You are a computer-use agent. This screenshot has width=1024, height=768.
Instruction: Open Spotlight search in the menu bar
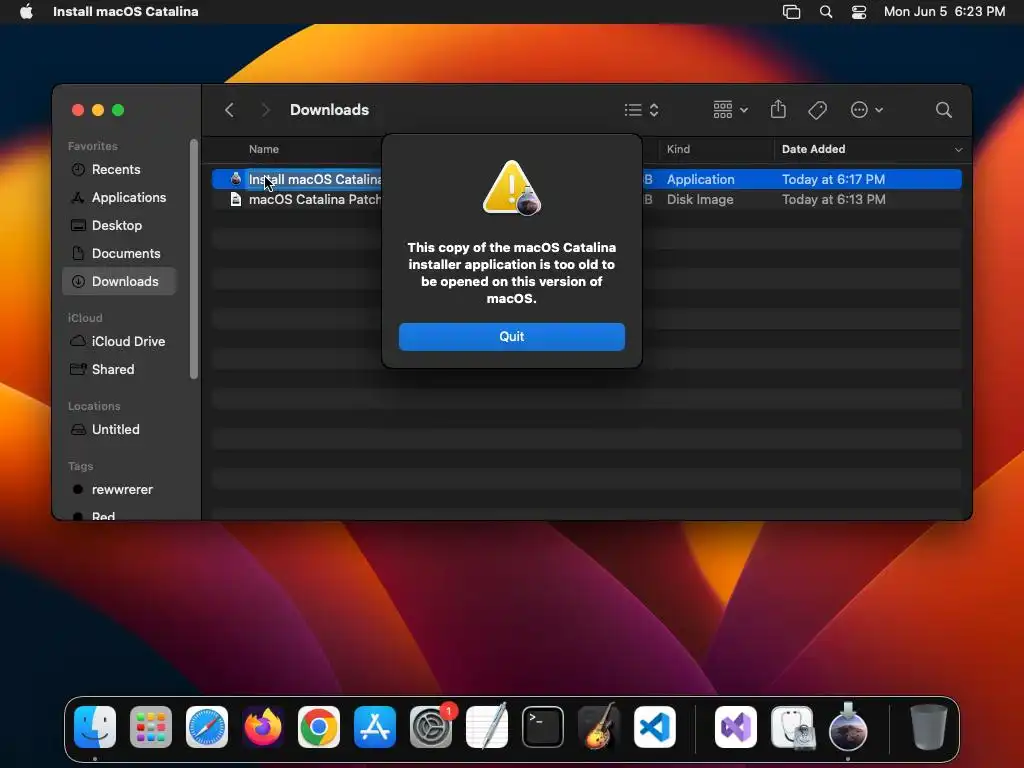point(825,11)
